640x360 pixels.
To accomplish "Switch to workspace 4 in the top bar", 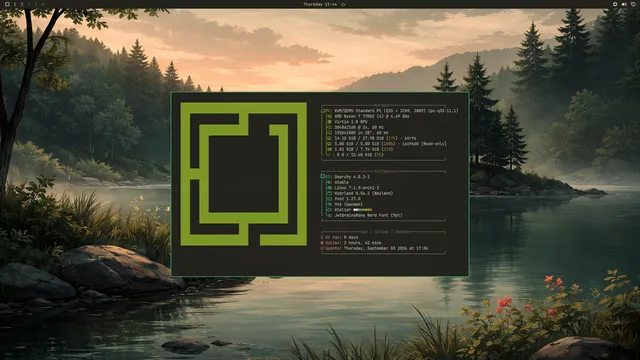I will click(x=36, y=4).
